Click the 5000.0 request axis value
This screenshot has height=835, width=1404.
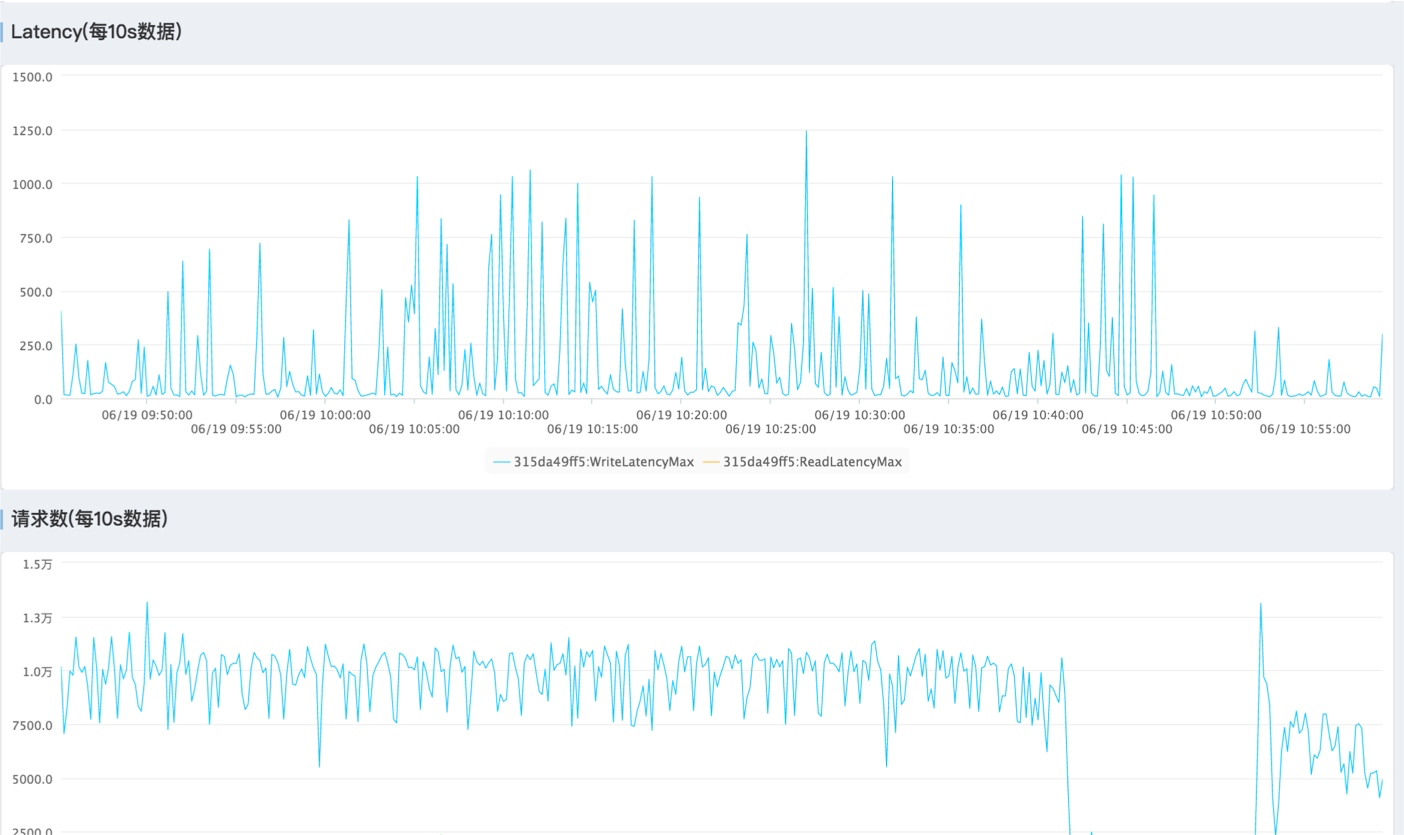pos(33,779)
